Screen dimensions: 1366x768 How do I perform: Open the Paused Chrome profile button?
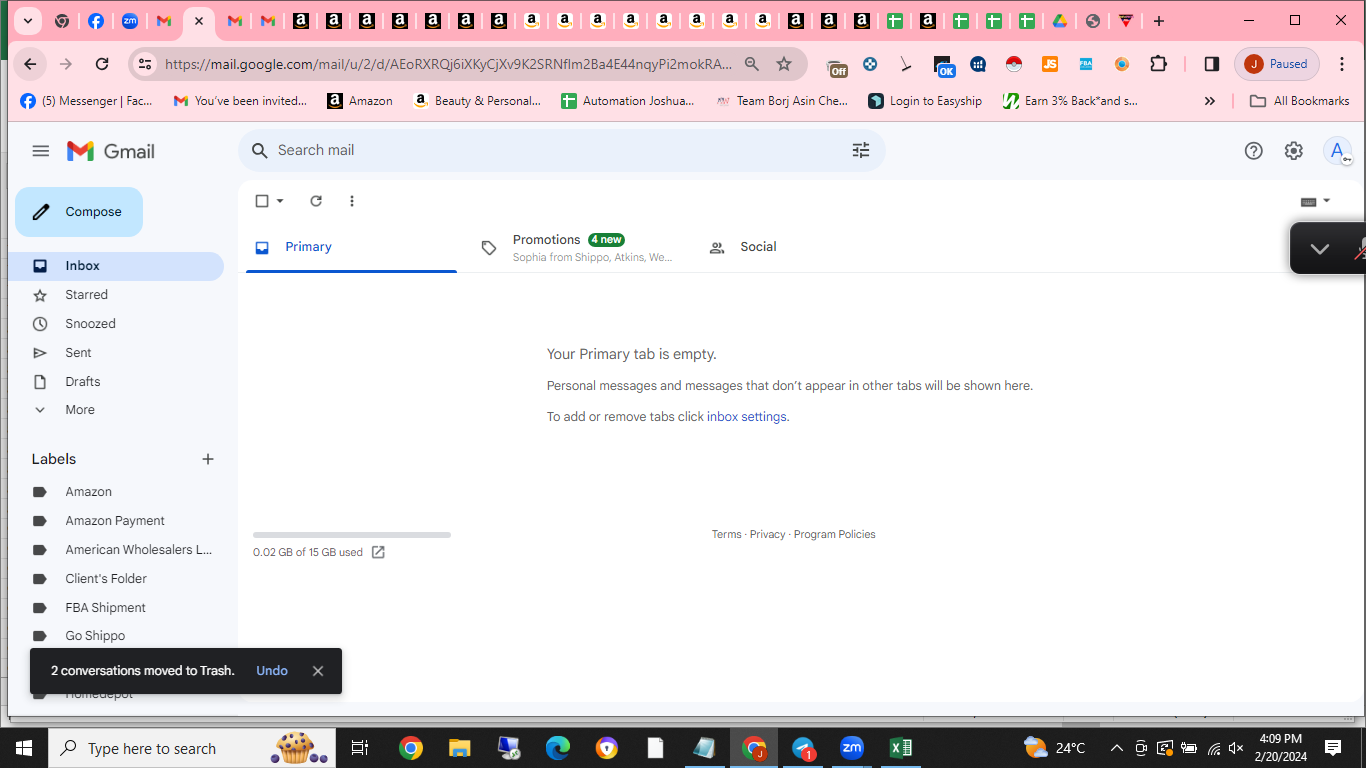coord(1277,64)
